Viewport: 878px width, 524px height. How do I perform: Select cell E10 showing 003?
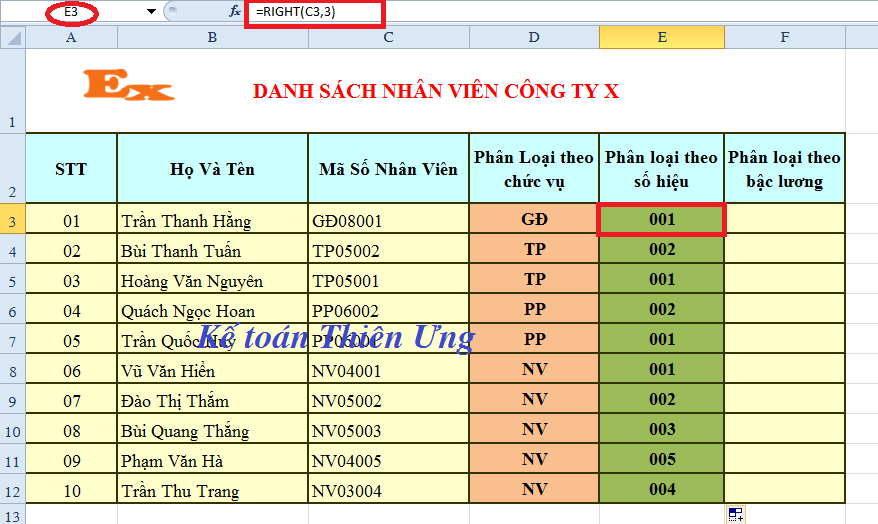pos(661,428)
